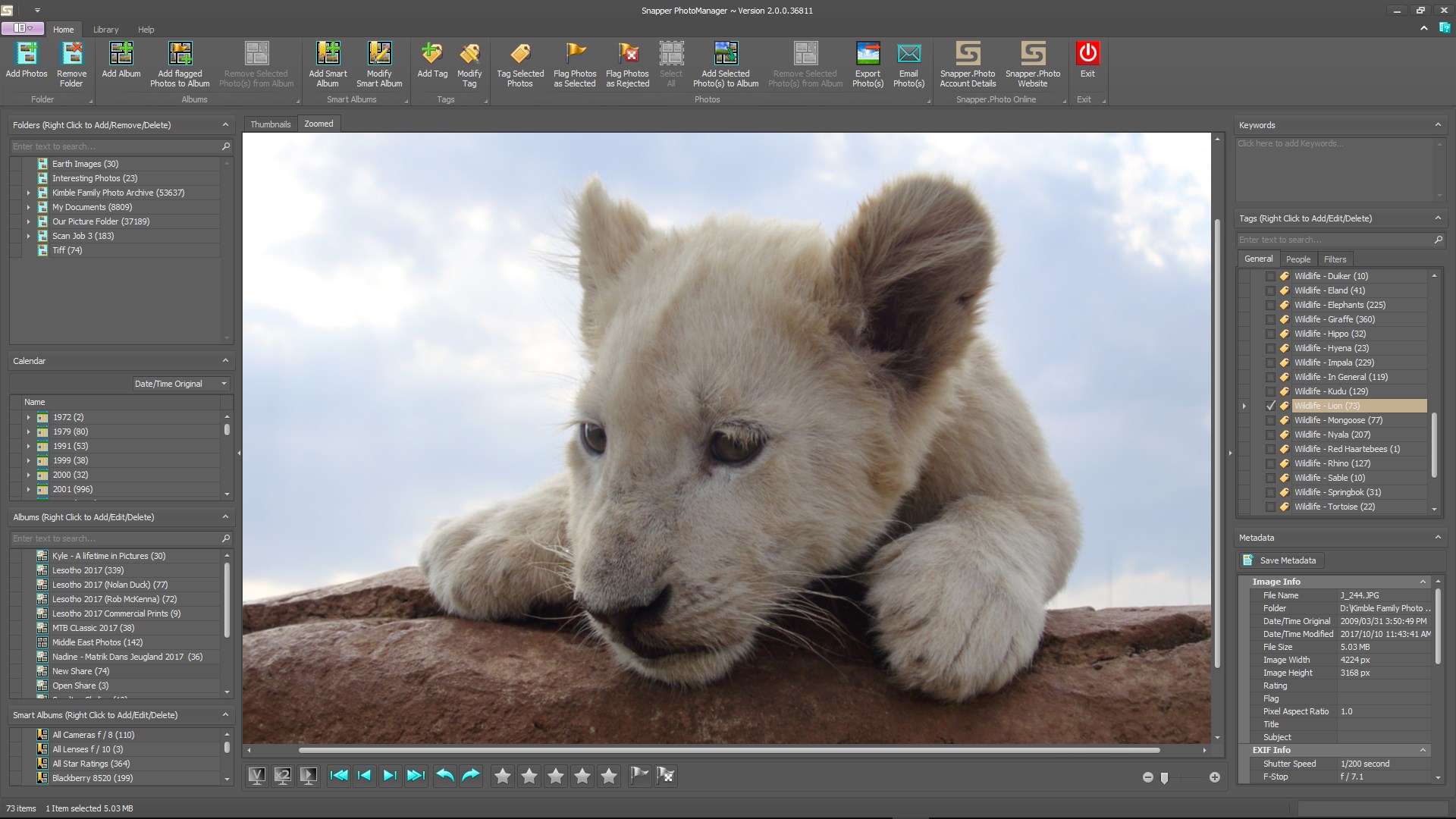Screen dimensions: 1456x819
Task: Open the People tags tab
Action: click(1298, 259)
